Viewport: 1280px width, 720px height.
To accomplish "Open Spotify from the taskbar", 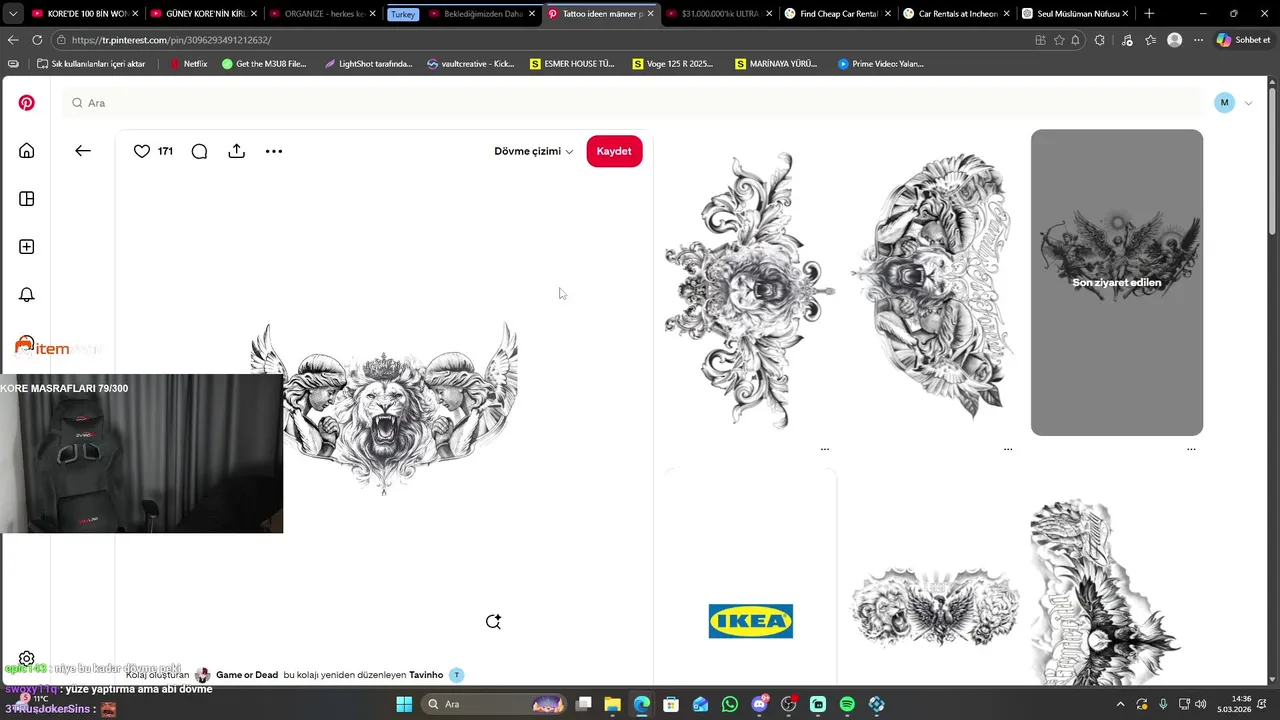I will tap(847, 704).
